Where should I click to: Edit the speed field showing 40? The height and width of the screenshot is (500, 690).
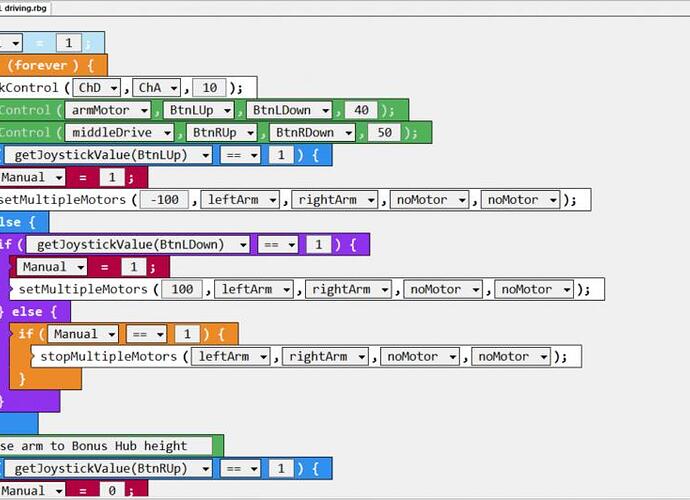[x=362, y=110]
